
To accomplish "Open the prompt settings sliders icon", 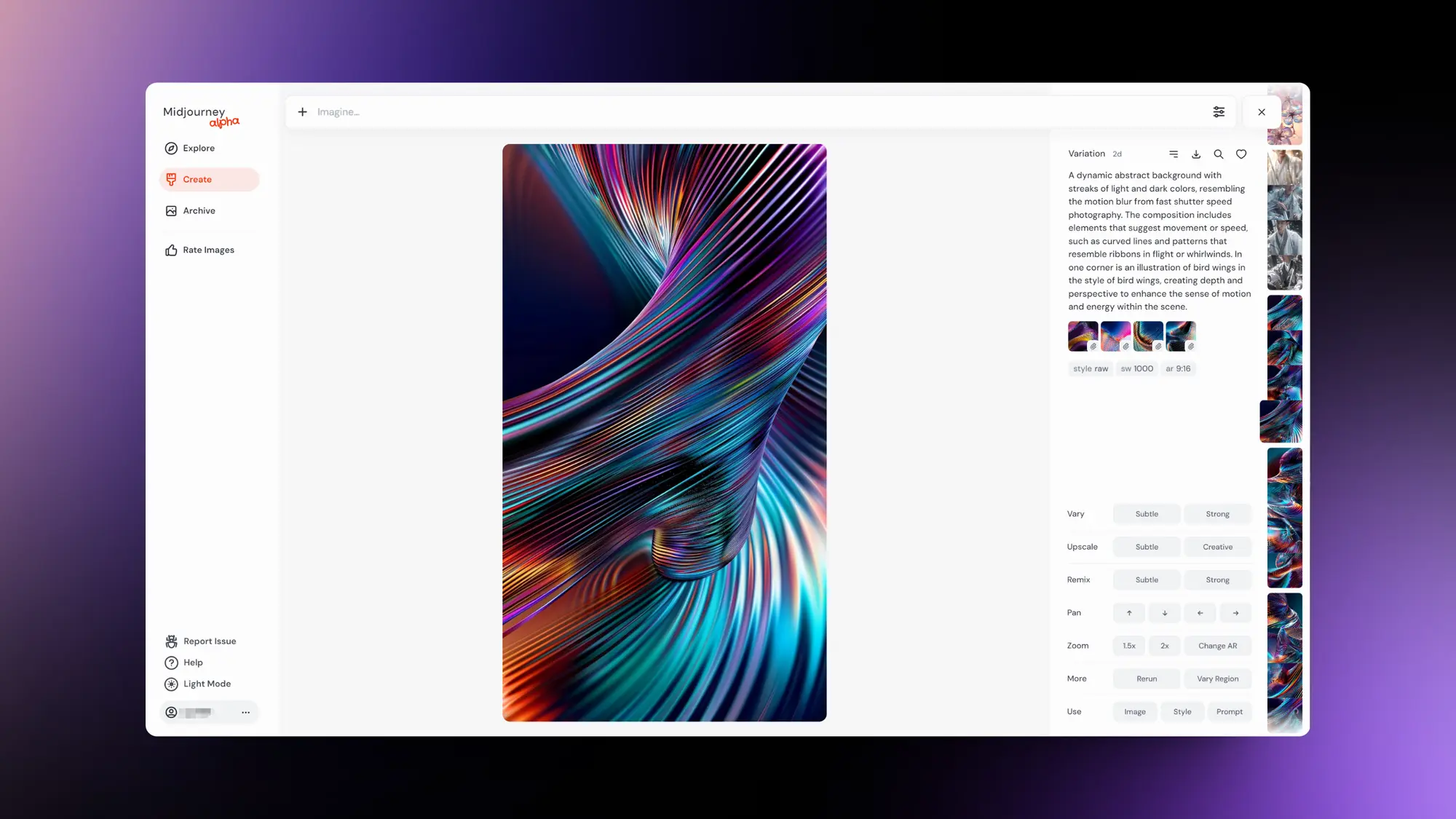I will point(1219,111).
